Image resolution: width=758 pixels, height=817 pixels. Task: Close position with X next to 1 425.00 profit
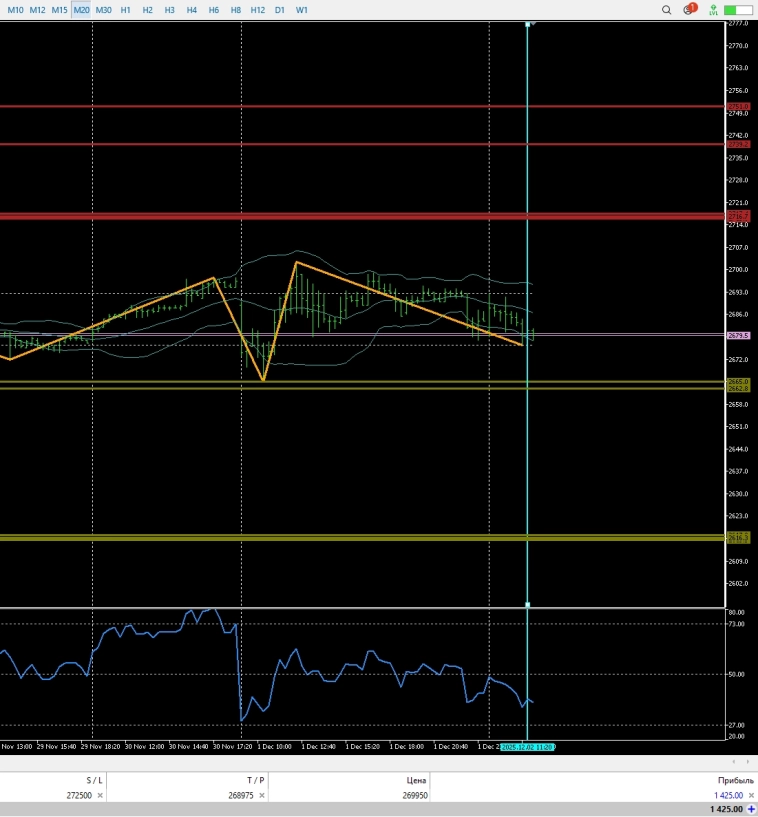tap(751, 796)
